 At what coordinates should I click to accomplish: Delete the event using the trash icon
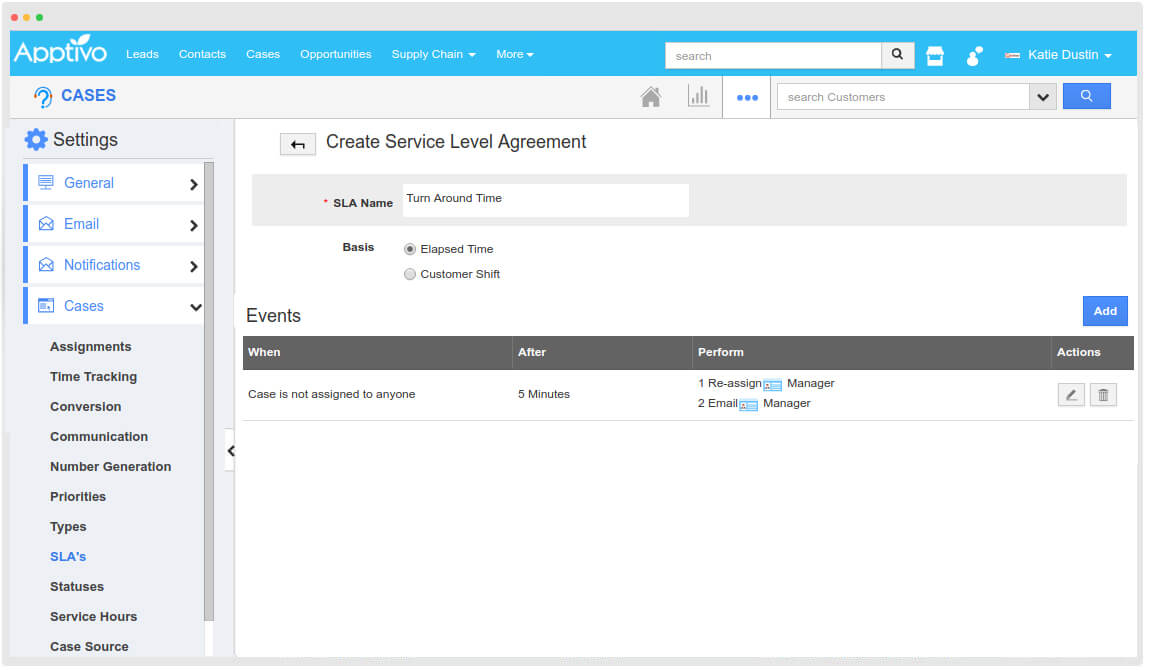(1102, 394)
